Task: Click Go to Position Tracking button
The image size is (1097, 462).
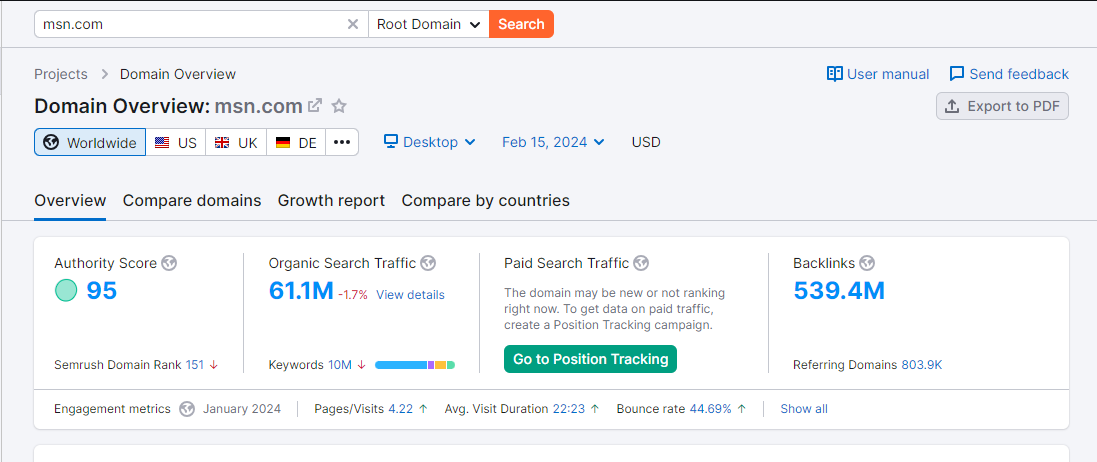Action: tap(590, 359)
